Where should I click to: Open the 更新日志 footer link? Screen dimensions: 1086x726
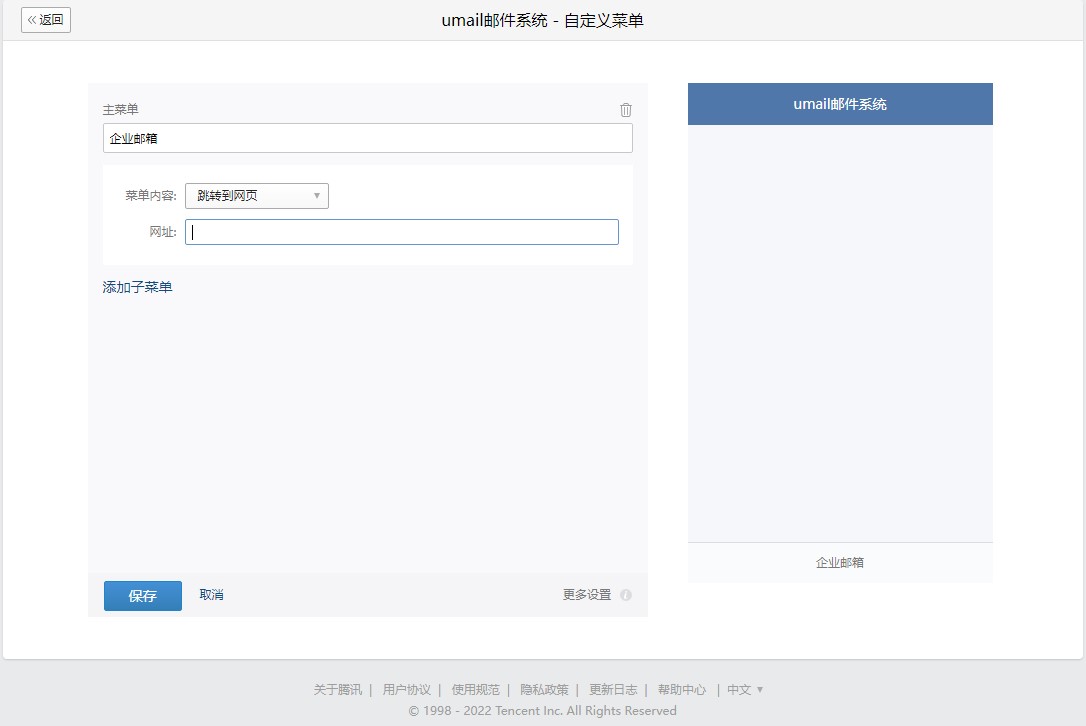pyautogui.click(x=613, y=690)
